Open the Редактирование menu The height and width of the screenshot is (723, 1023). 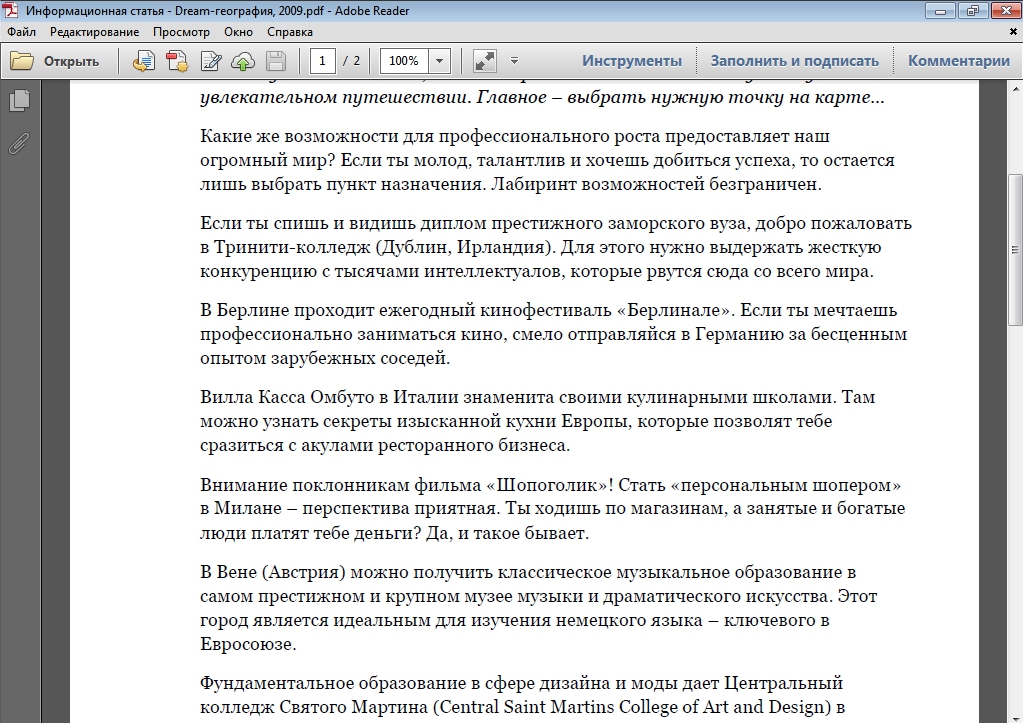95,32
